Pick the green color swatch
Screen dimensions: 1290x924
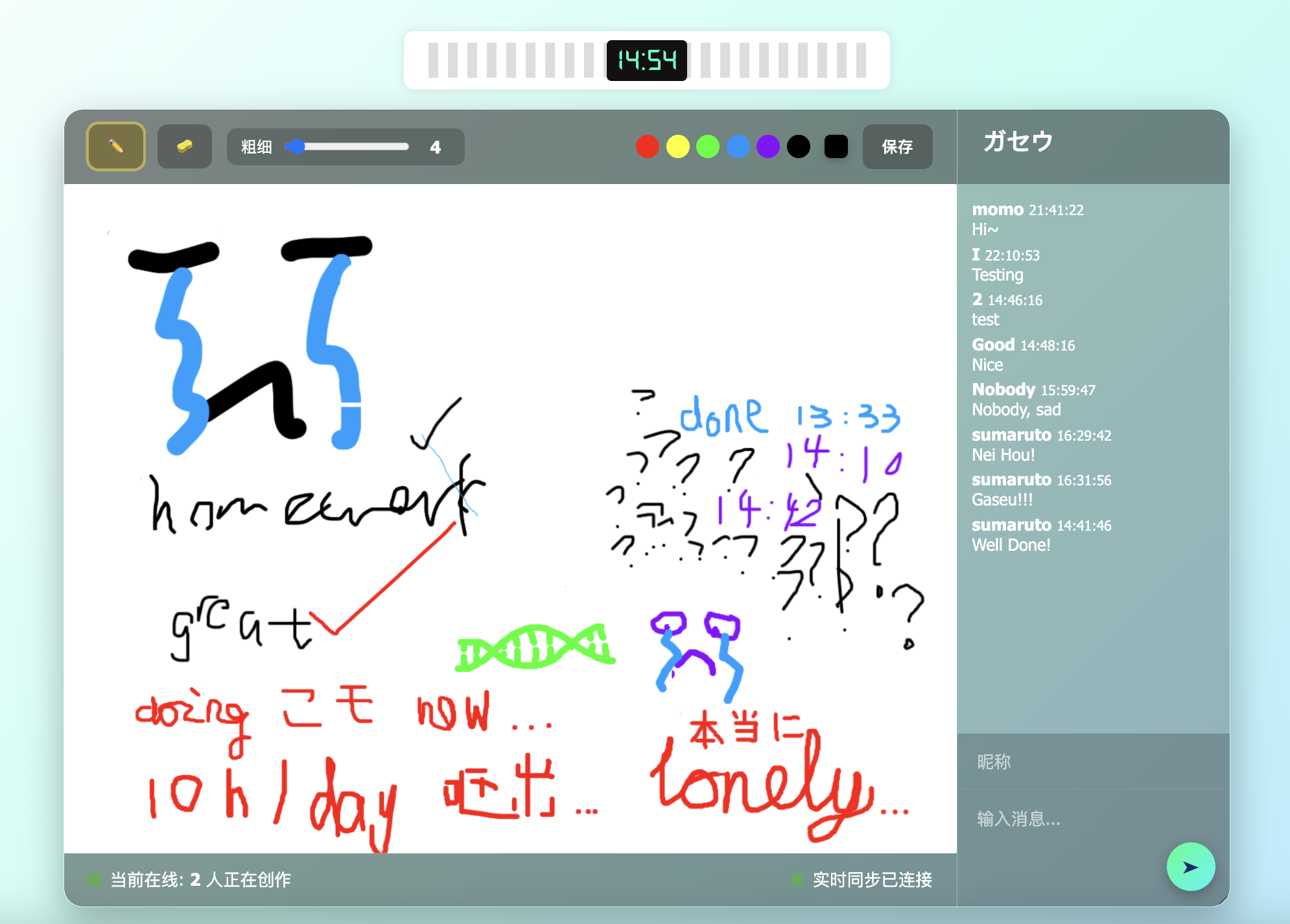pos(708,146)
